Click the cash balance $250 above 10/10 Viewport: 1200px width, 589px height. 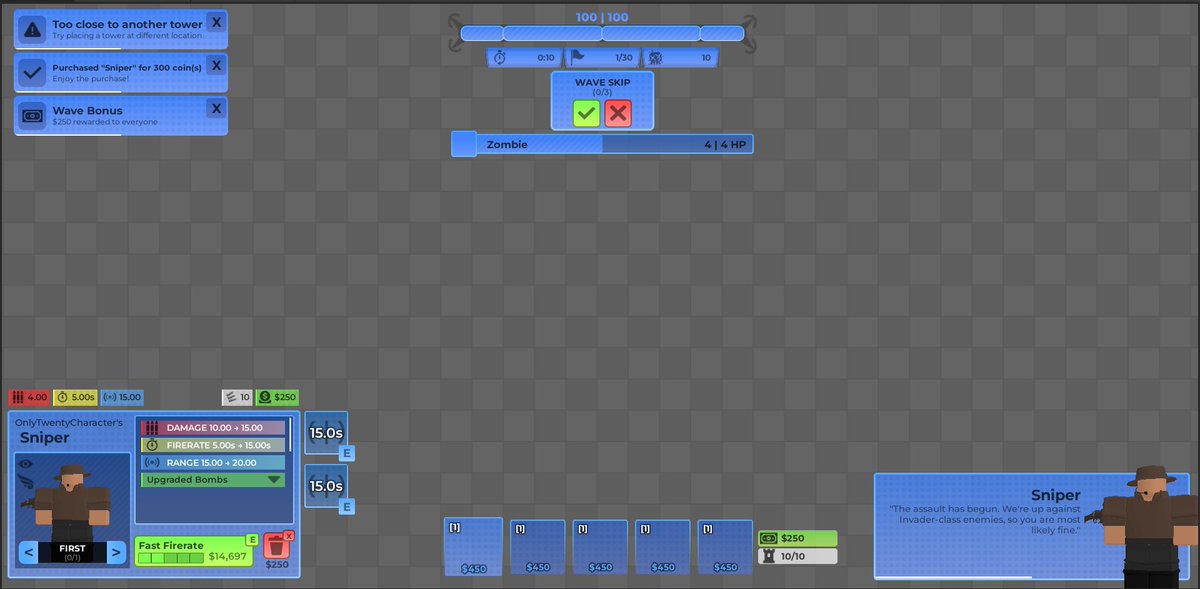[797, 538]
